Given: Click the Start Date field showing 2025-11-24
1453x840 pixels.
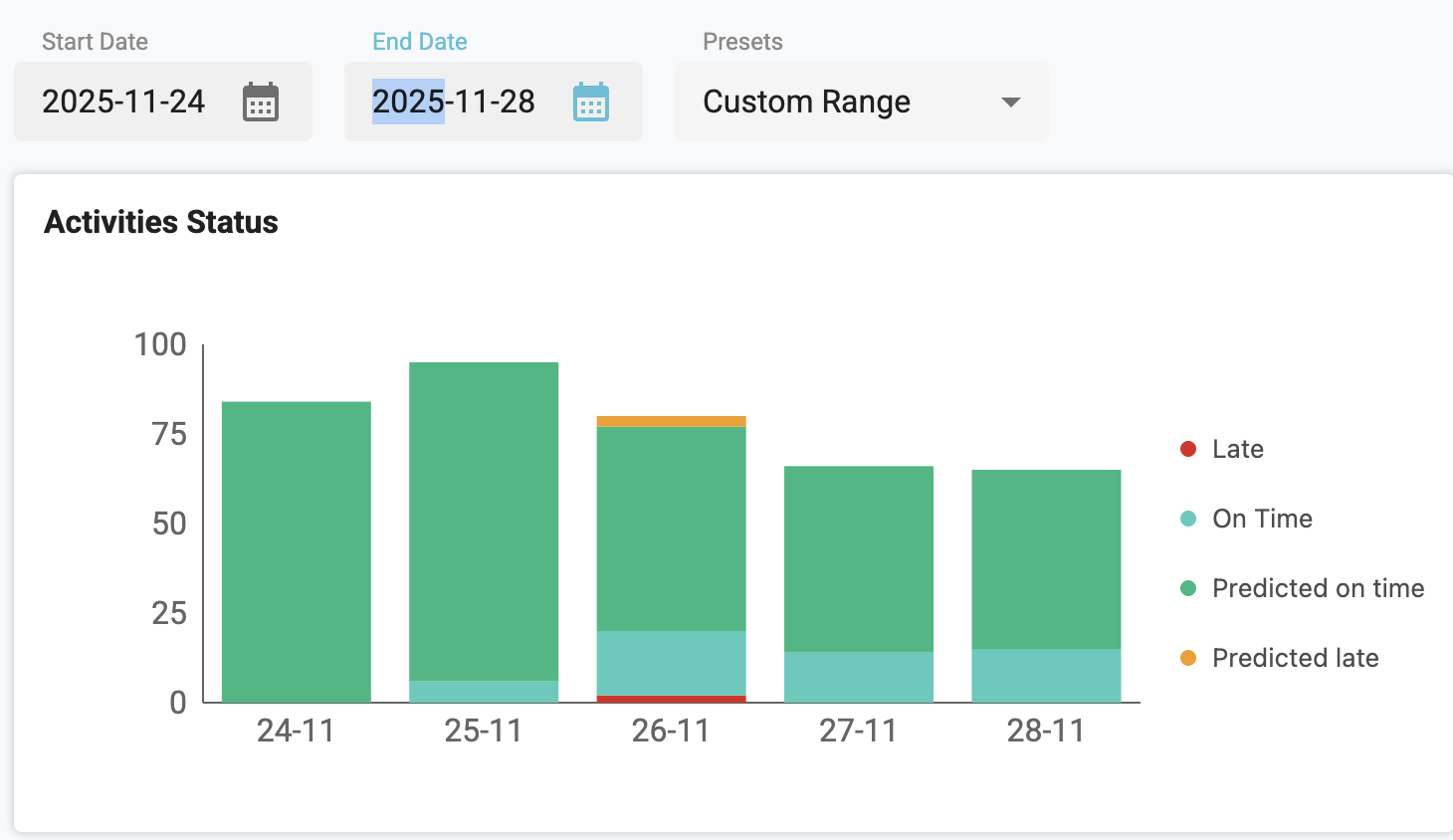Looking at the screenshot, I should coord(123,102).
